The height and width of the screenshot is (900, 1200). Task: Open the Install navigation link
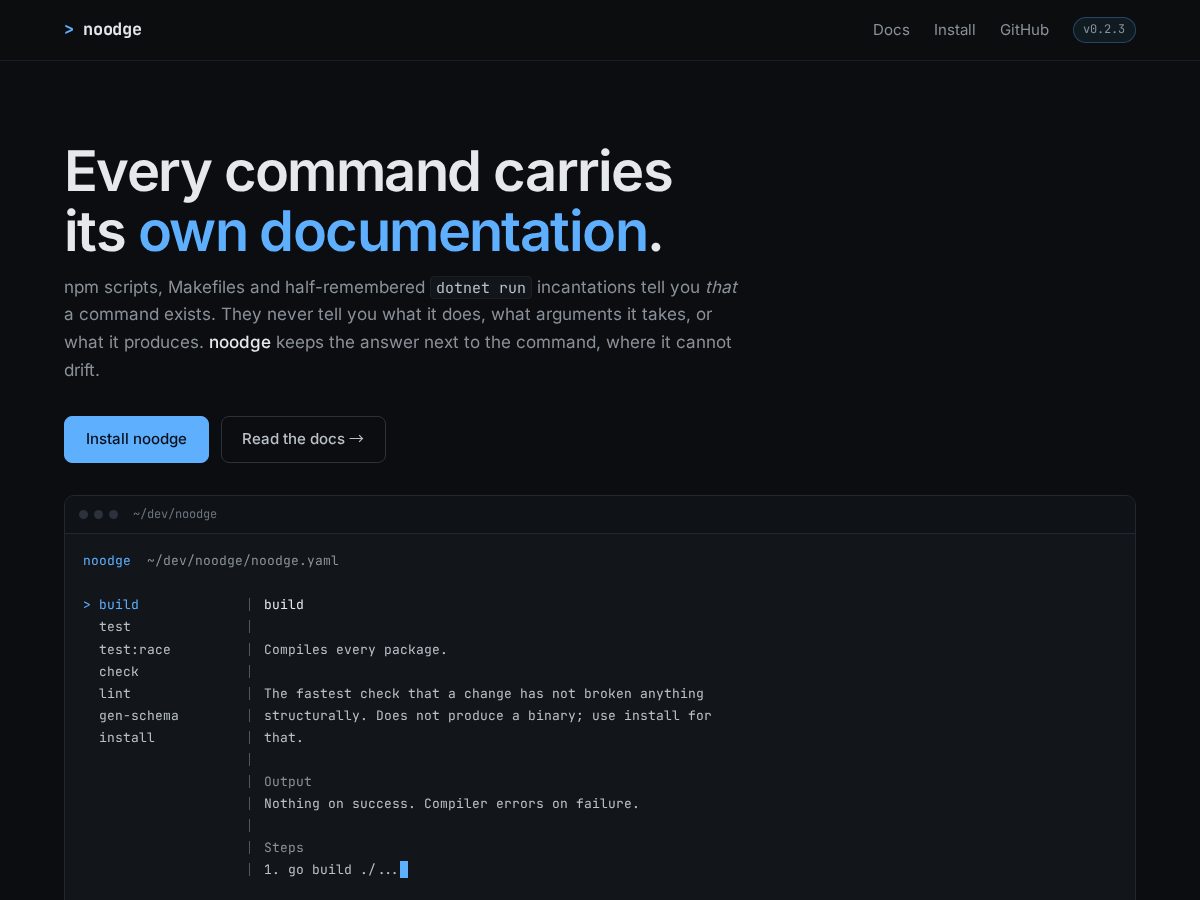click(955, 30)
